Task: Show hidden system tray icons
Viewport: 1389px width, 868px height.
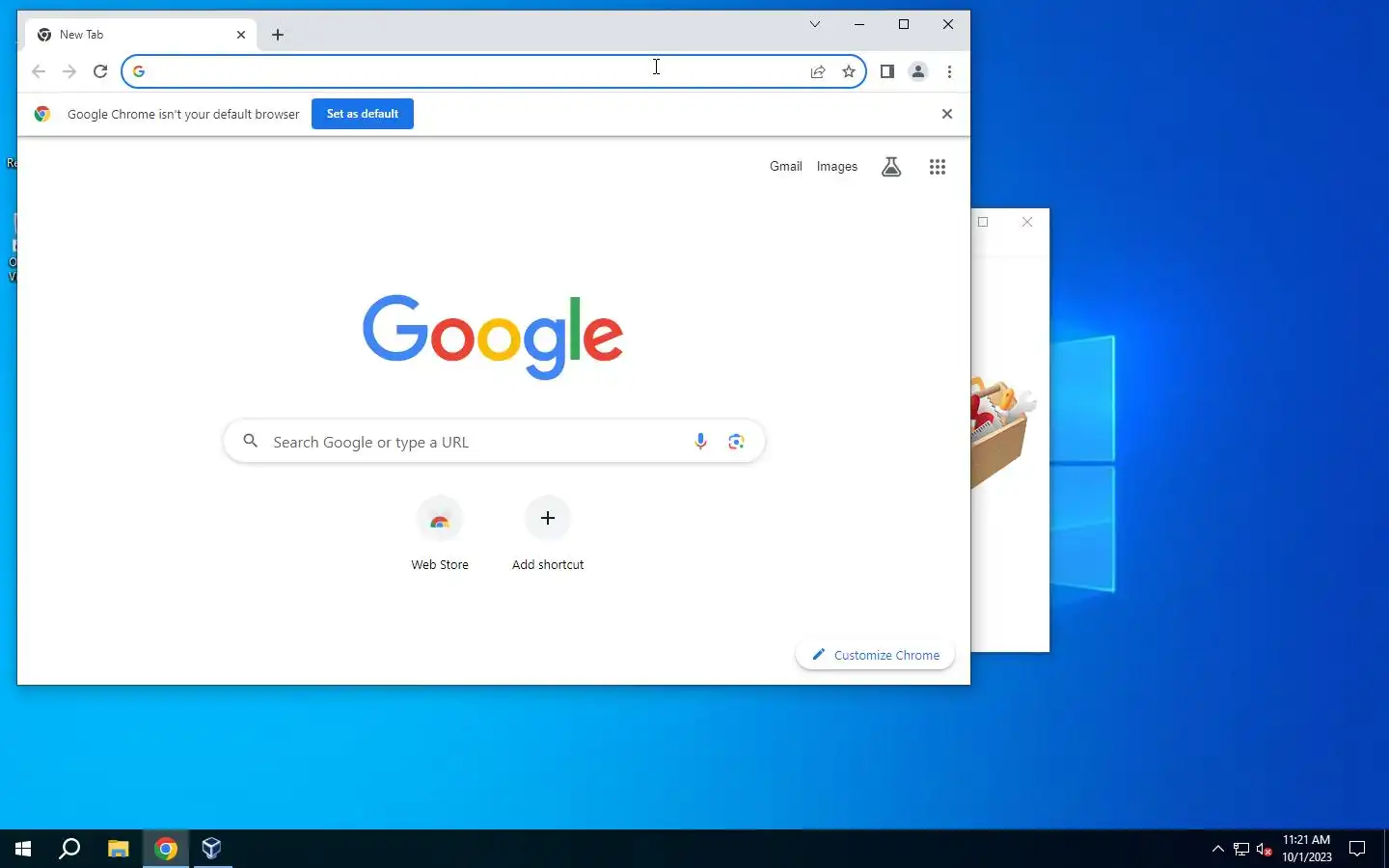Action: coord(1217,849)
